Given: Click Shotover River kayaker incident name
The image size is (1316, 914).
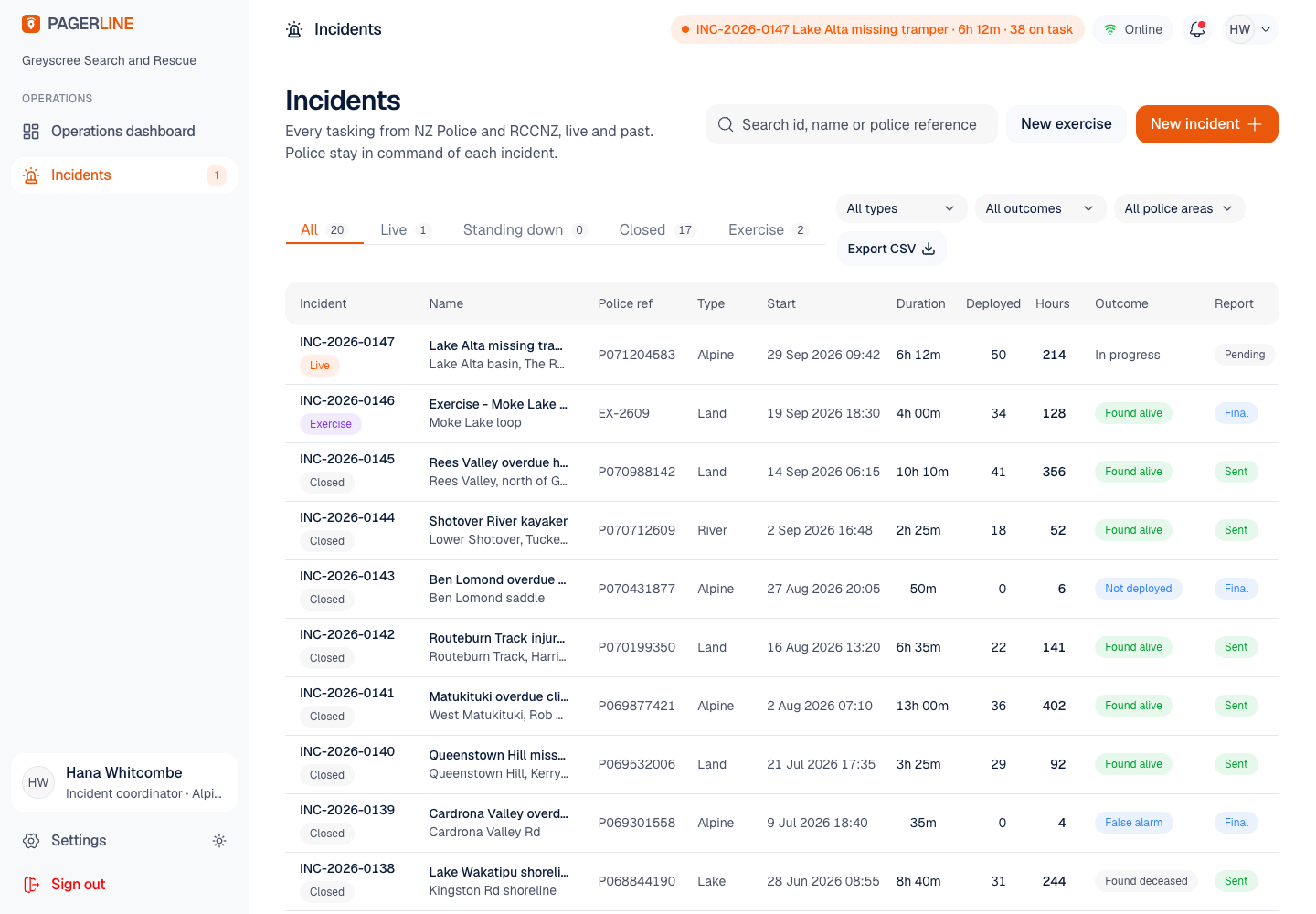Looking at the screenshot, I should (498, 521).
